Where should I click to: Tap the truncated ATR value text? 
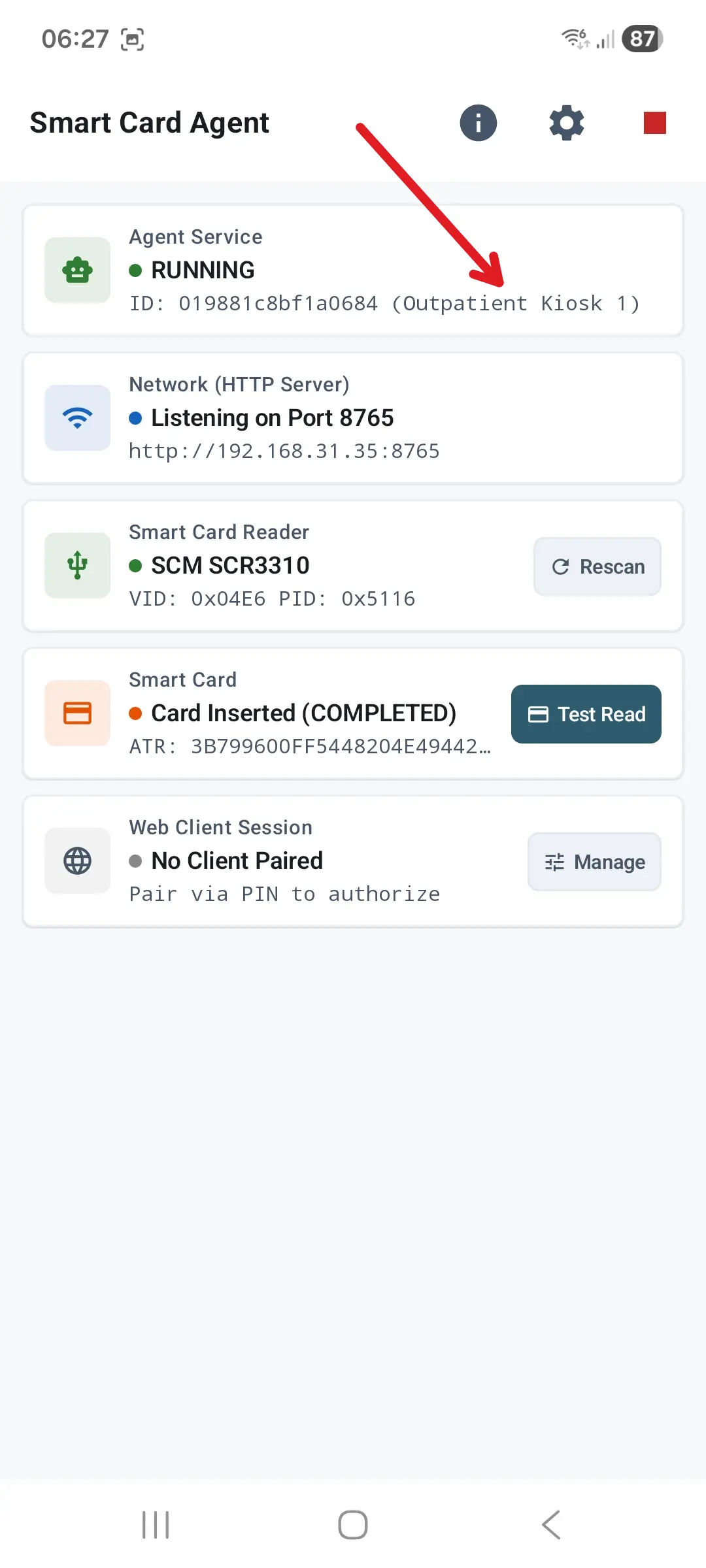tap(310, 746)
